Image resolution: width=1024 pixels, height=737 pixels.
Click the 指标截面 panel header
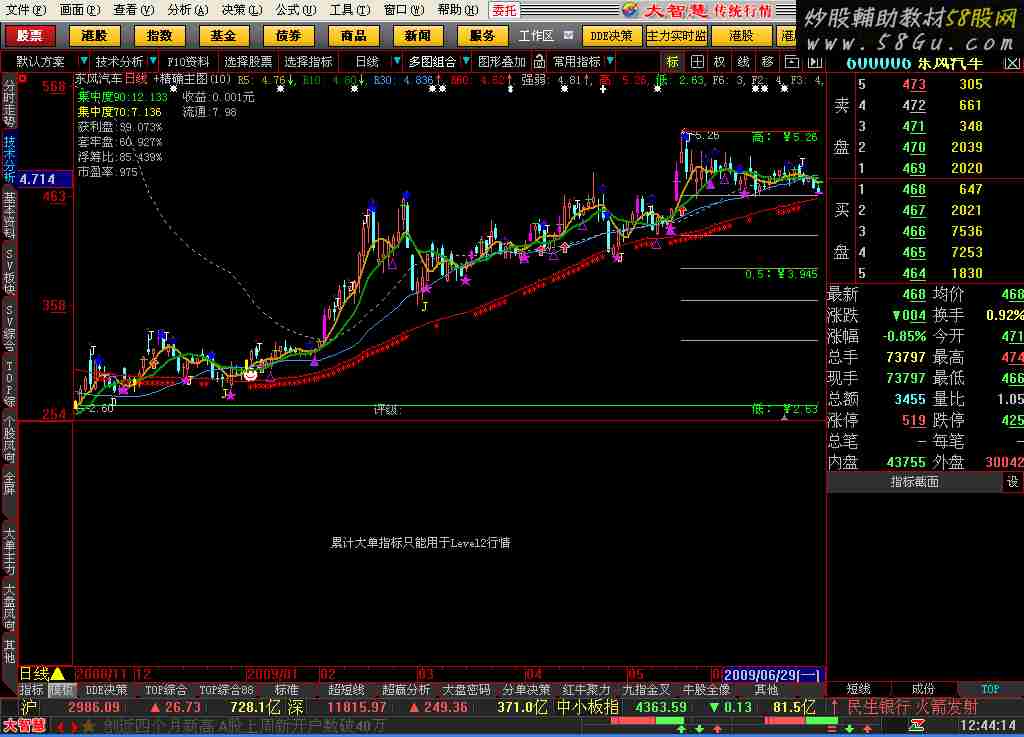pyautogui.click(x=914, y=482)
